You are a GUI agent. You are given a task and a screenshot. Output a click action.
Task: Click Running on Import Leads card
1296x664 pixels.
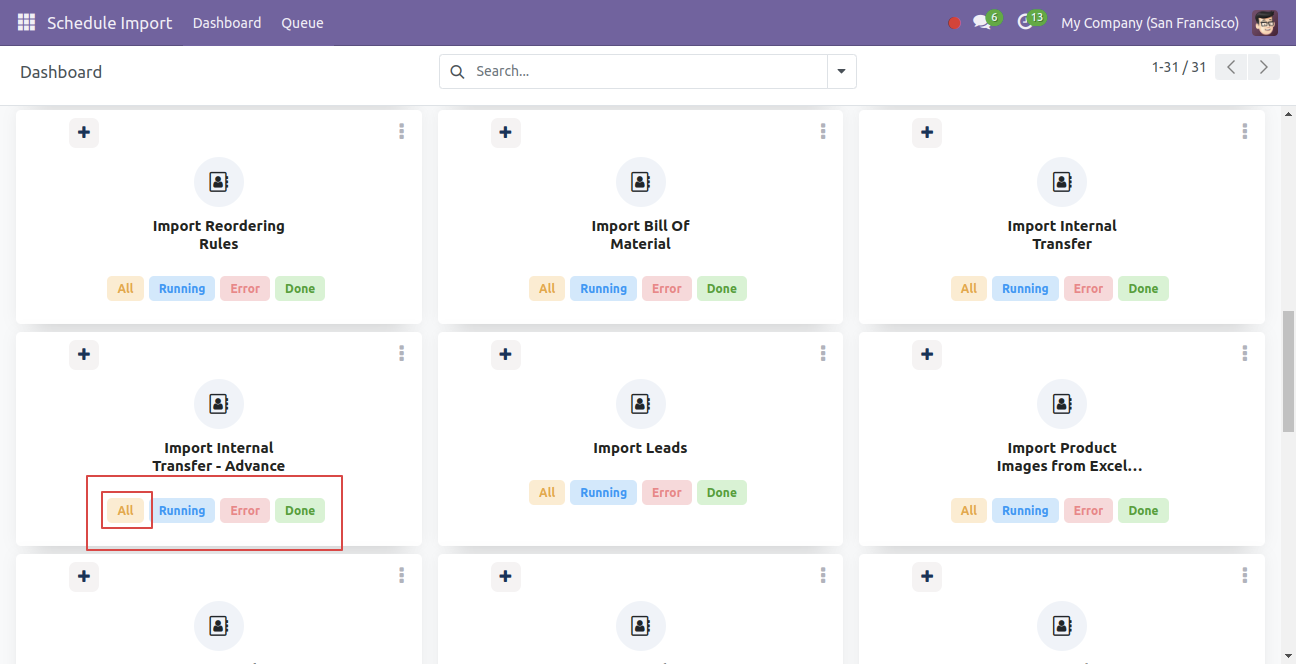604,493
